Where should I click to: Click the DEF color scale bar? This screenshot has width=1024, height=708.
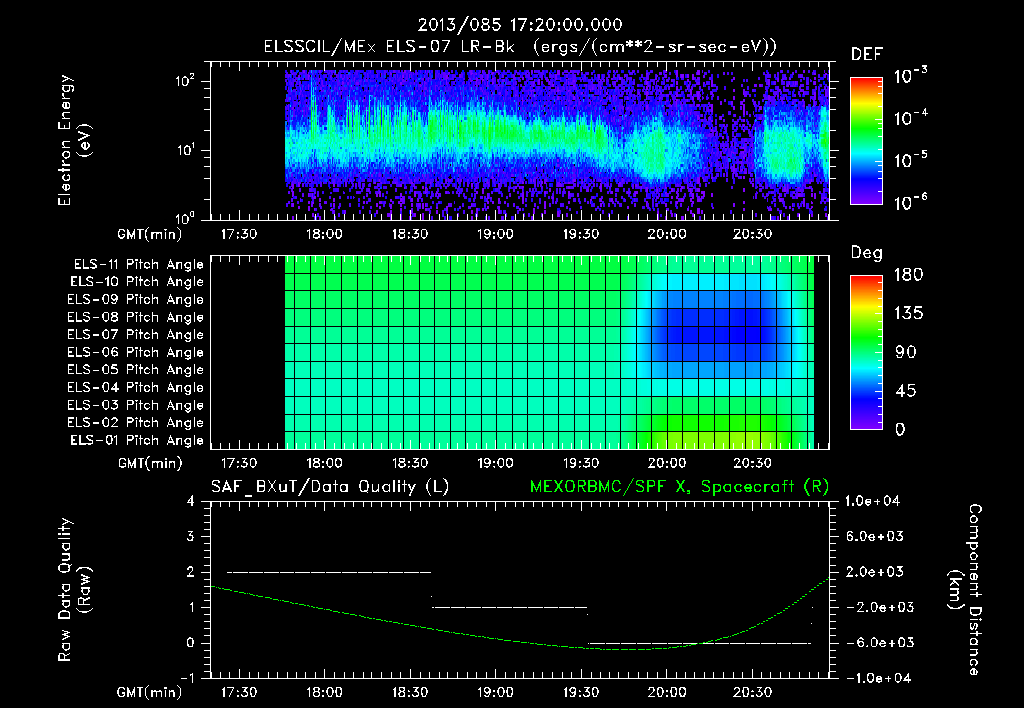point(866,141)
